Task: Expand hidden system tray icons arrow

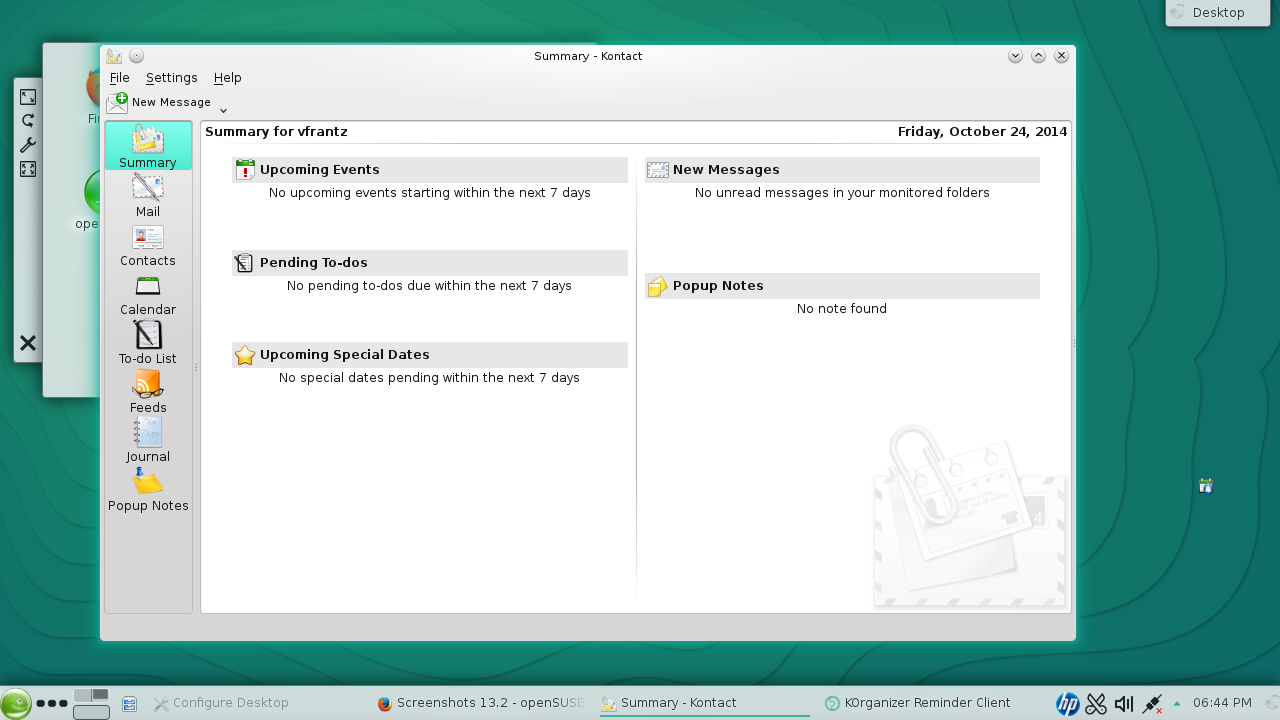Action: [1177, 704]
